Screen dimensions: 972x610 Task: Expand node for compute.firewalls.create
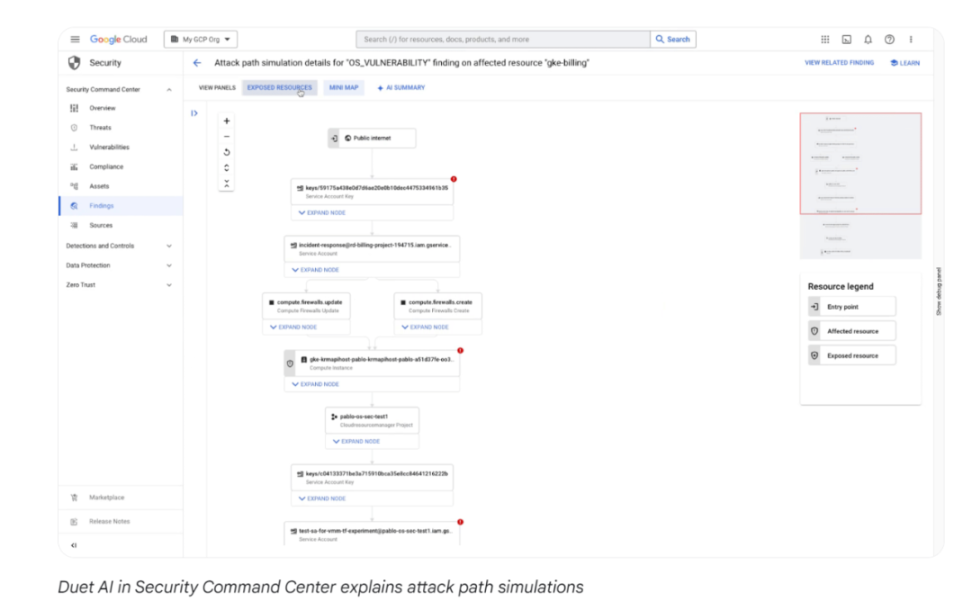[425, 327]
